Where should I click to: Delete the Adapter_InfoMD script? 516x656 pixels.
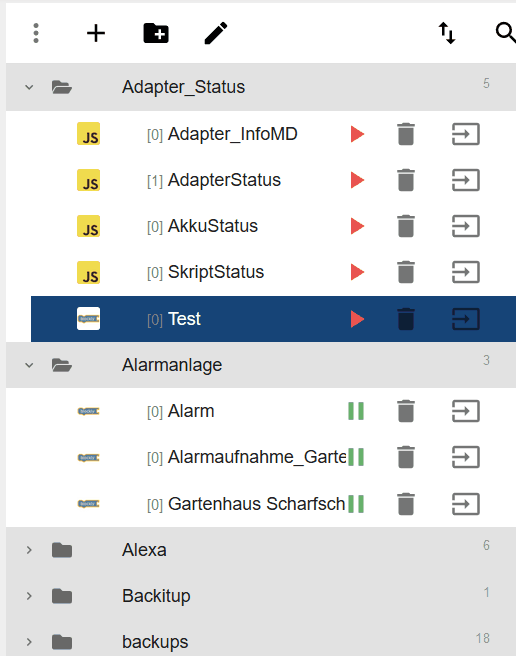(x=406, y=134)
